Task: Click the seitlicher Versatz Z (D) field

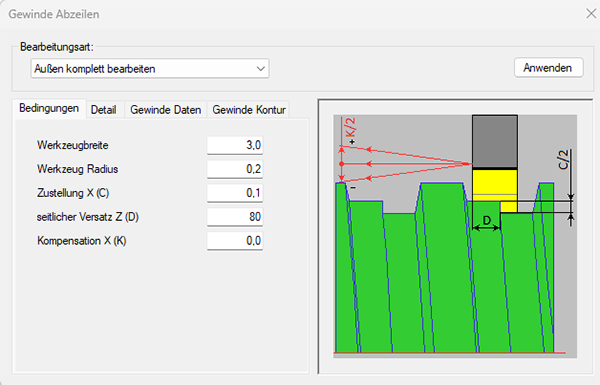Action: (x=235, y=217)
